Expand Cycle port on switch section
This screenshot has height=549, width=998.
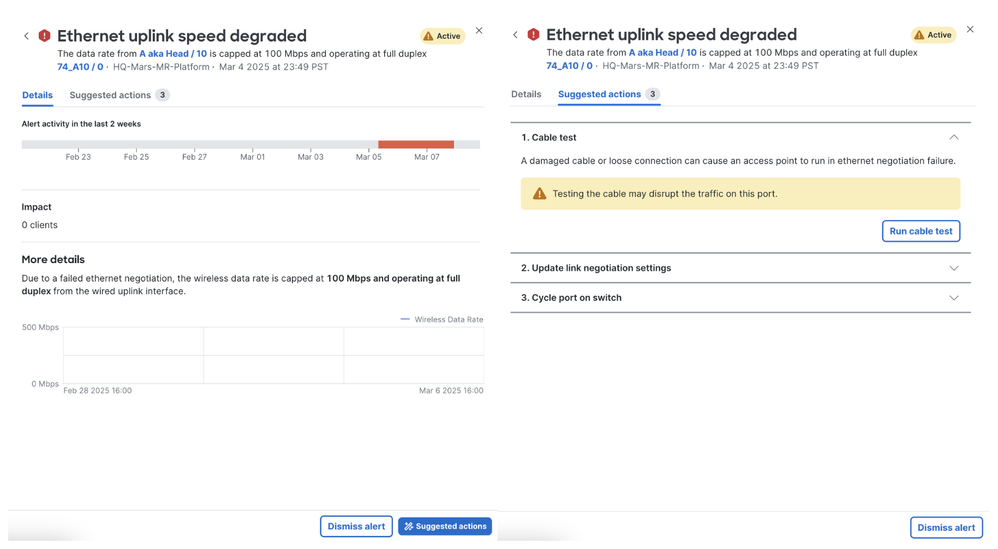coord(953,298)
